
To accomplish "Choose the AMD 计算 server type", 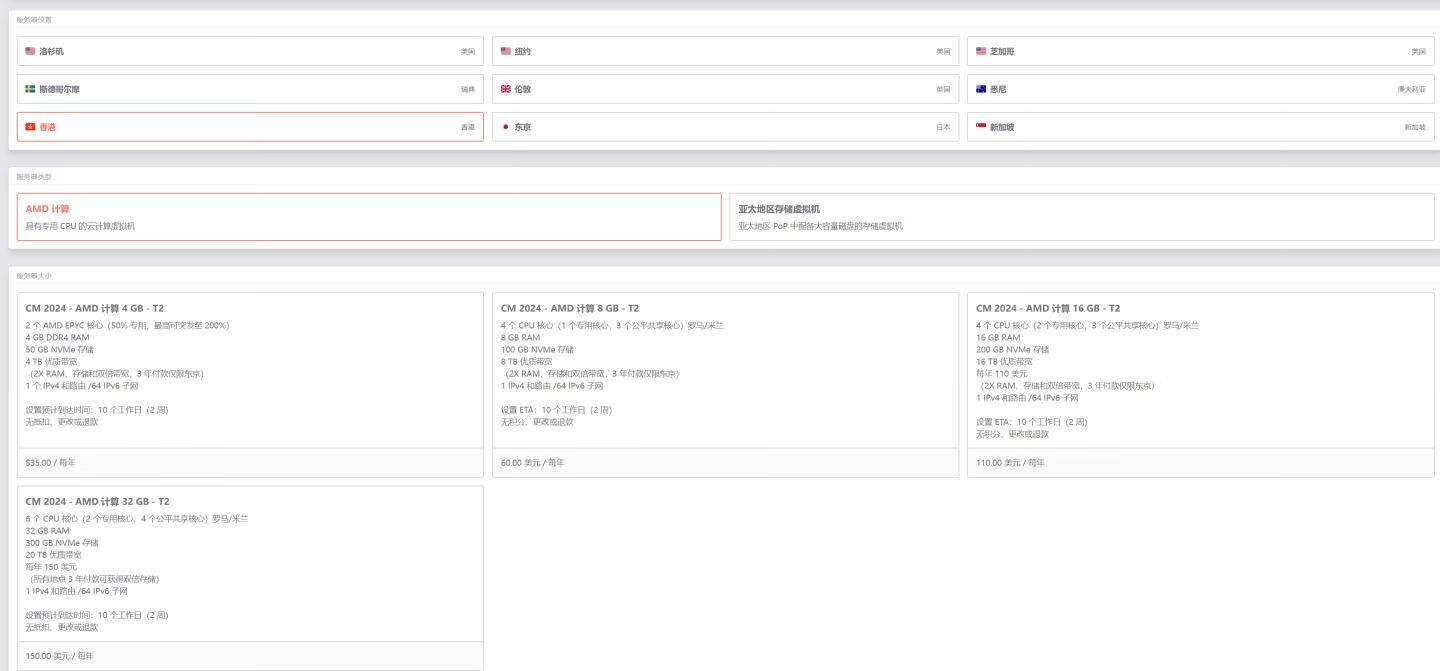I will [369, 217].
